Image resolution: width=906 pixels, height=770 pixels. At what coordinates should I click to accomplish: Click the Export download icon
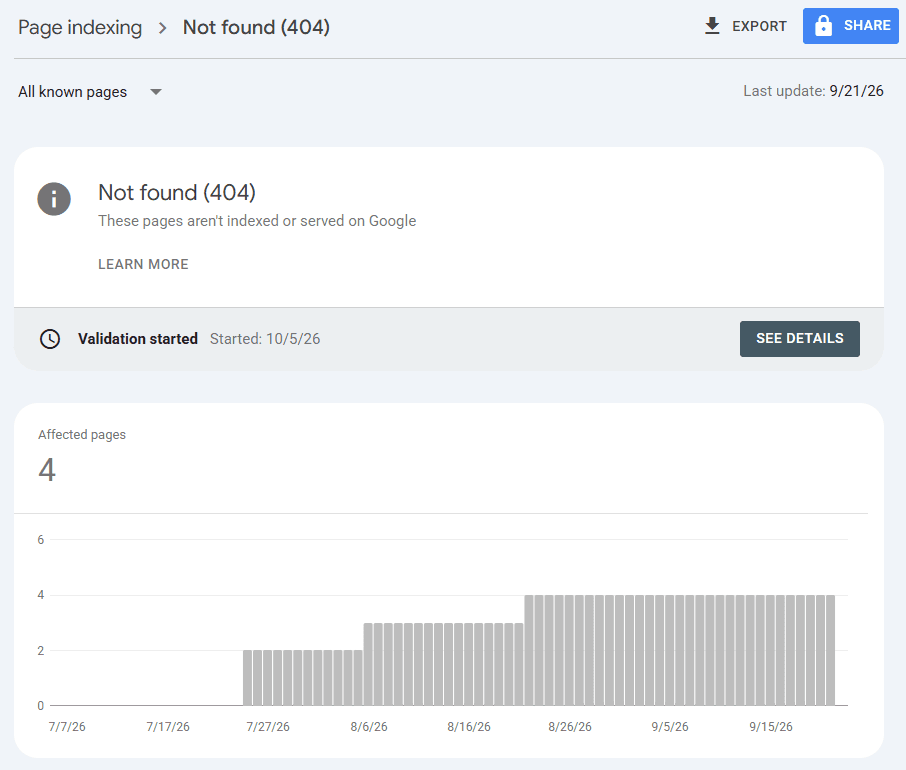pyautogui.click(x=712, y=26)
